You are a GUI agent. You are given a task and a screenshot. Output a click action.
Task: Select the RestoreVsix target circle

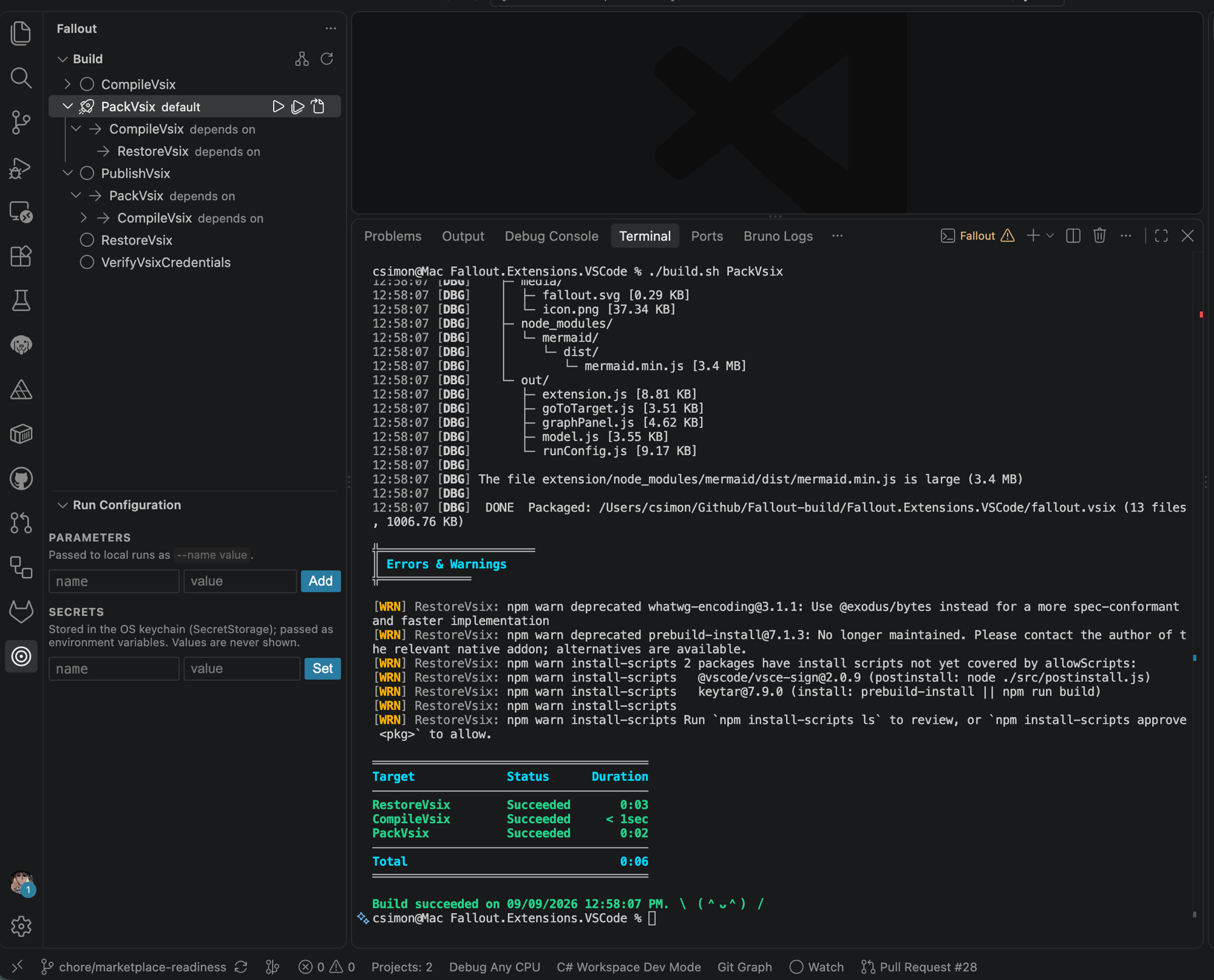(x=87, y=240)
